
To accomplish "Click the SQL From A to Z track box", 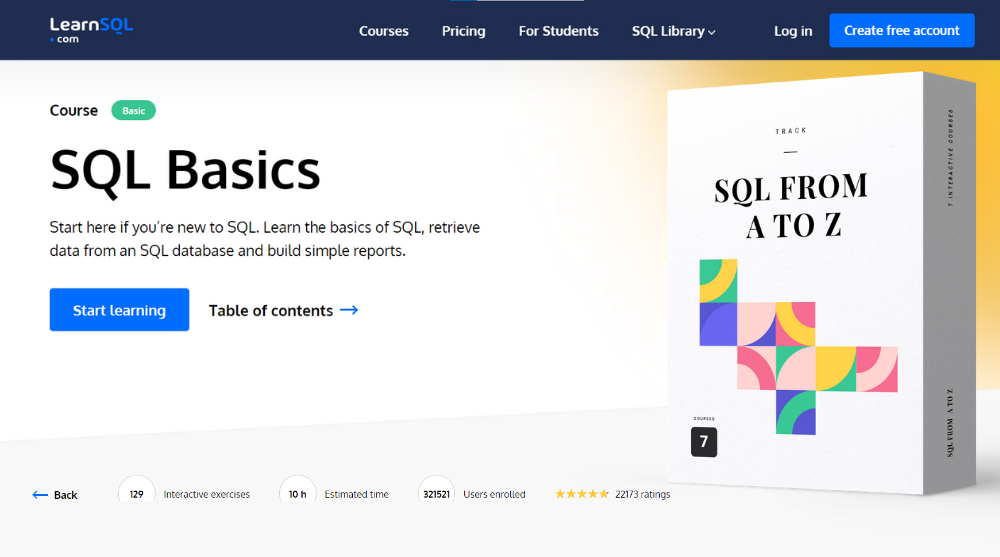I will (821, 283).
